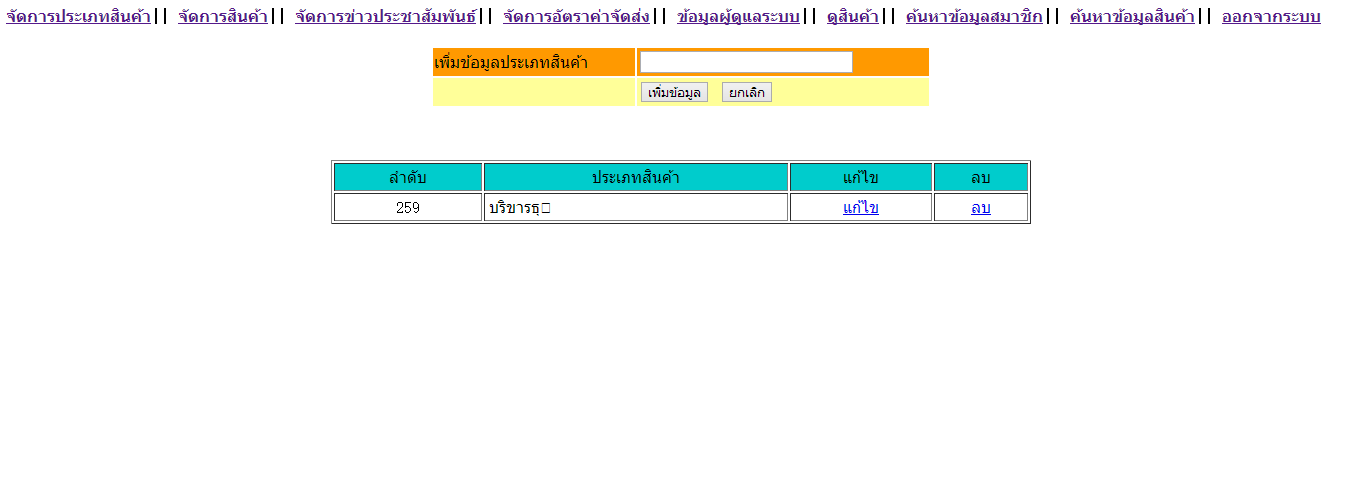
Task: Click แก้ไข link for row 259
Action: click(861, 208)
